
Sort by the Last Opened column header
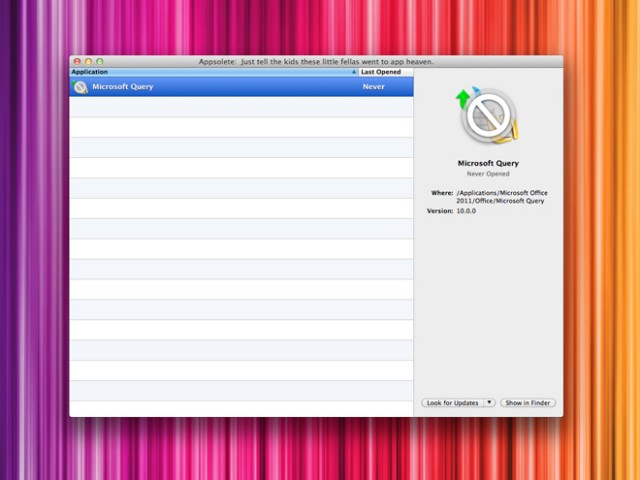pyautogui.click(x=386, y=72)
